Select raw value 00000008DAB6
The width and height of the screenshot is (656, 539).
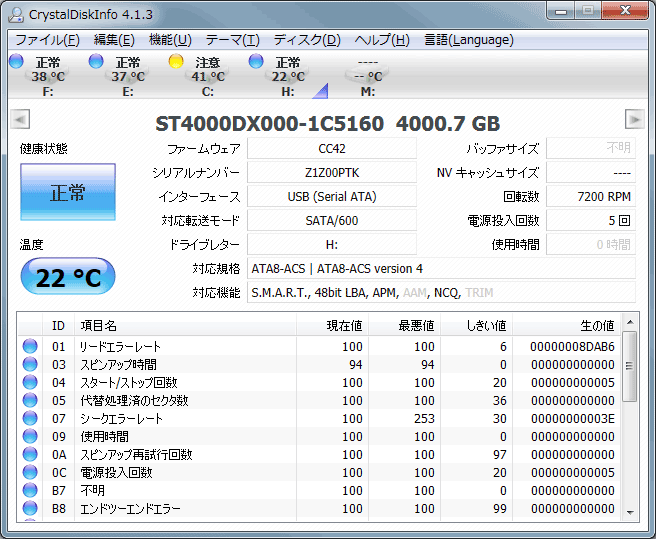572,346
